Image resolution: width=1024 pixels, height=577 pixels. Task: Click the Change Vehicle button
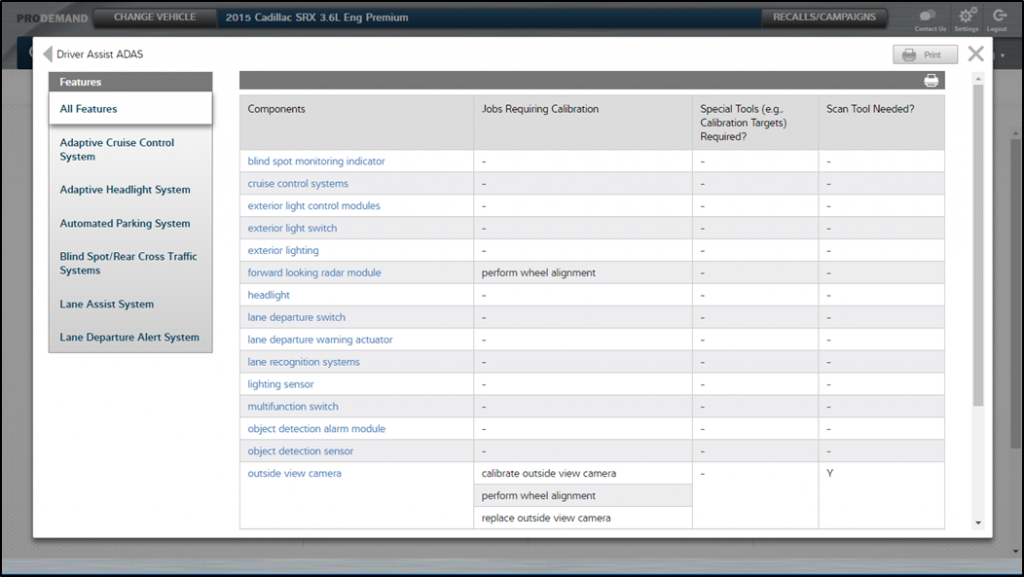pyautogui.click(x=154, y=17)
